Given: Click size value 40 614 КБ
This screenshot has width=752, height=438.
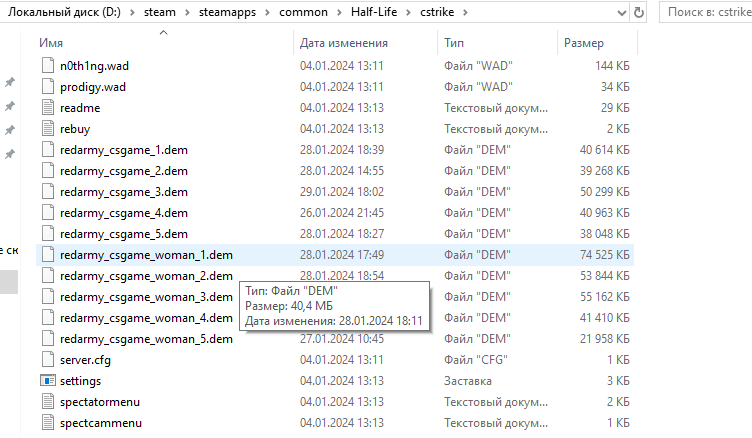Looking at the screenshot, I should tap(604, 150).
